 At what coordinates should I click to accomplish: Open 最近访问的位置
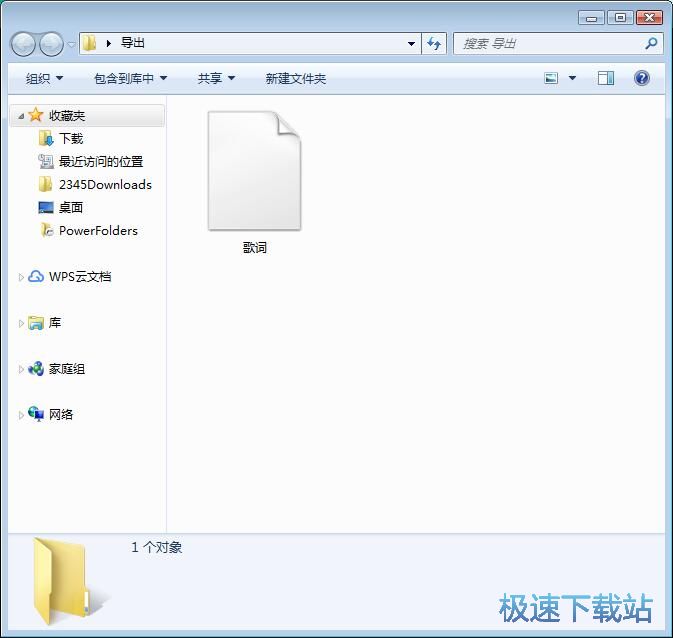[x=101, y=162]
